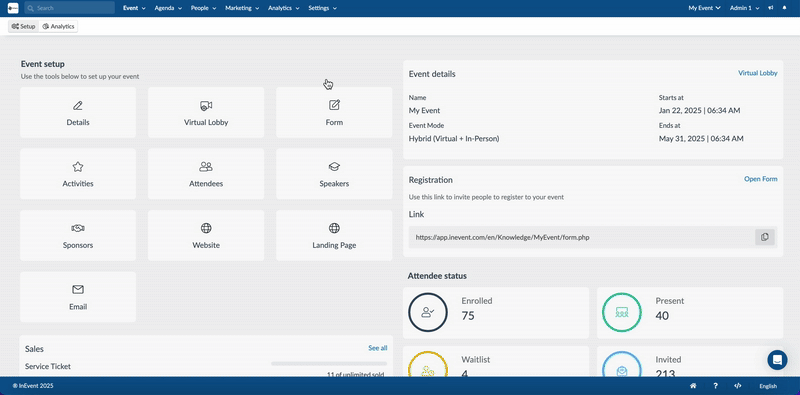The width and height of the screenshot is (800, 395).
Task: Click the 'May 31, 2025 | 06:34 AM' end date
Action: [701, 138]
